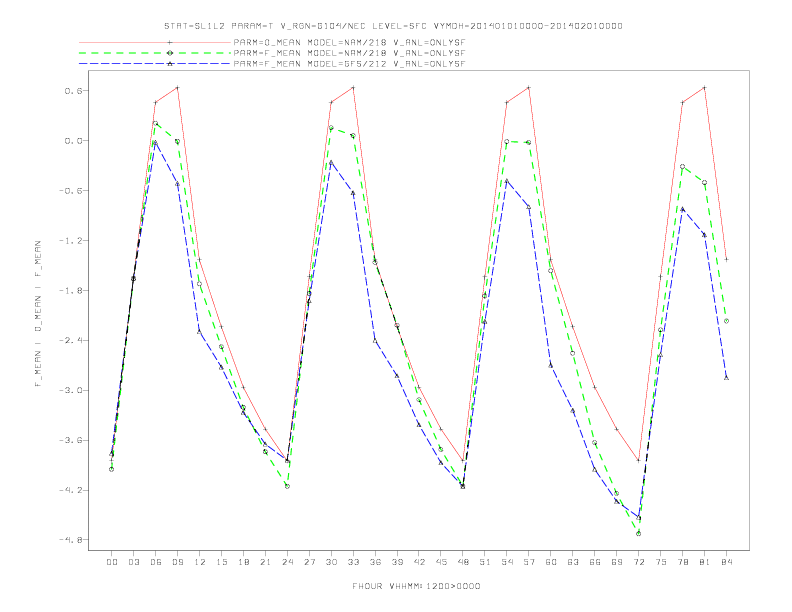Click x-axis tick label 72
792x612 pixels.
(x=639, y=562)
